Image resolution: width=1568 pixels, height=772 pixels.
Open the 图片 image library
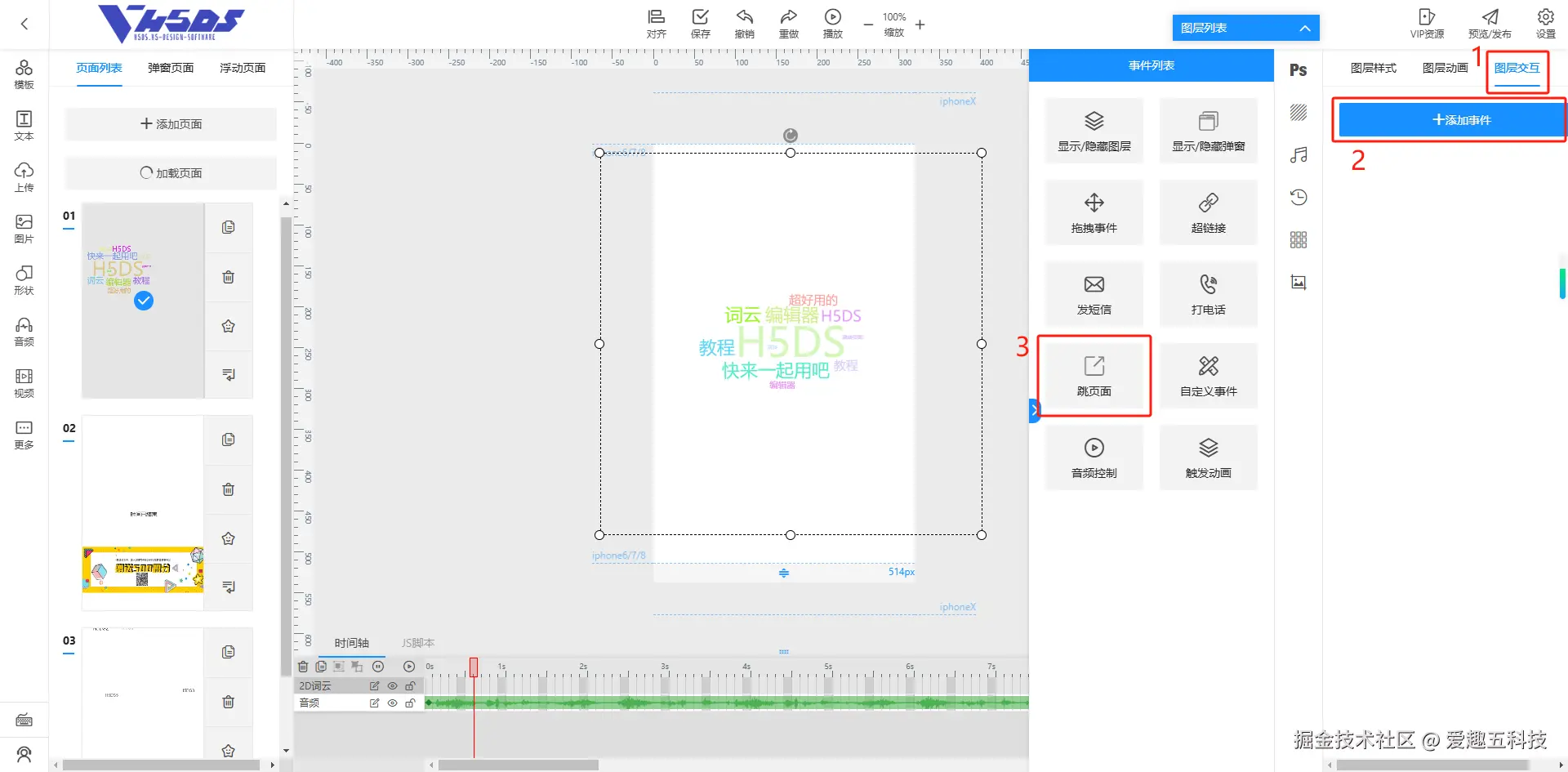(24, 229)
